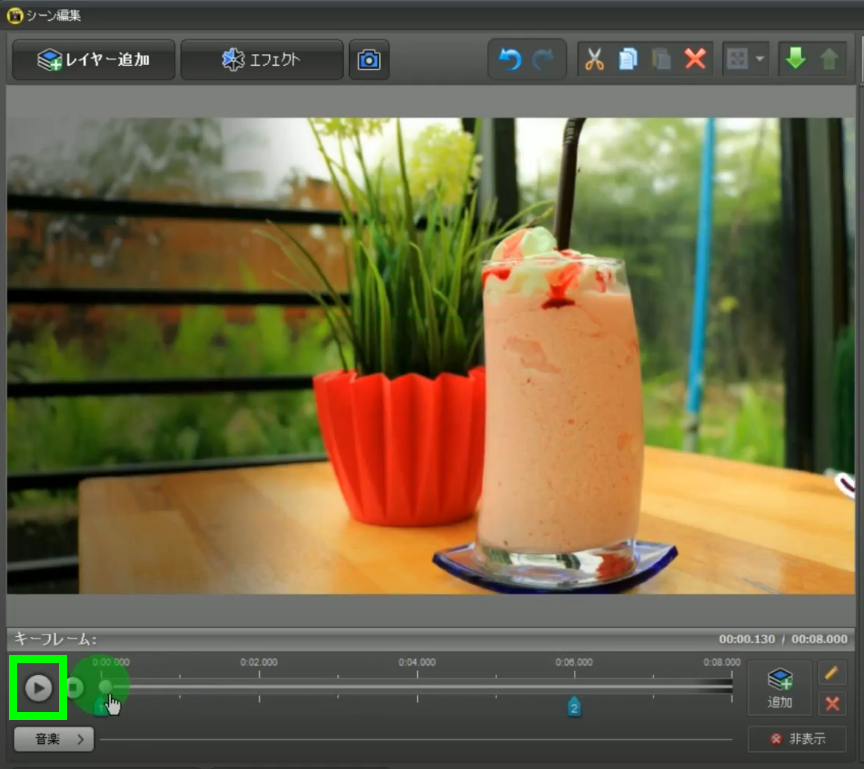Delete using the red X toolbar icon
Screen dimensions: 864x769
pyautogui.click(x=695, y=60)
